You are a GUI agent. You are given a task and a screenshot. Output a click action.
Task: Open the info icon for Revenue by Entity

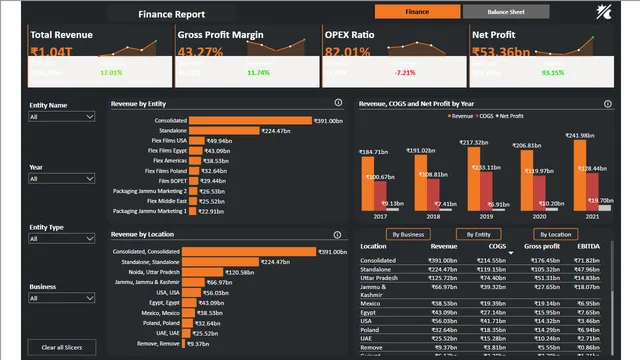338,102
